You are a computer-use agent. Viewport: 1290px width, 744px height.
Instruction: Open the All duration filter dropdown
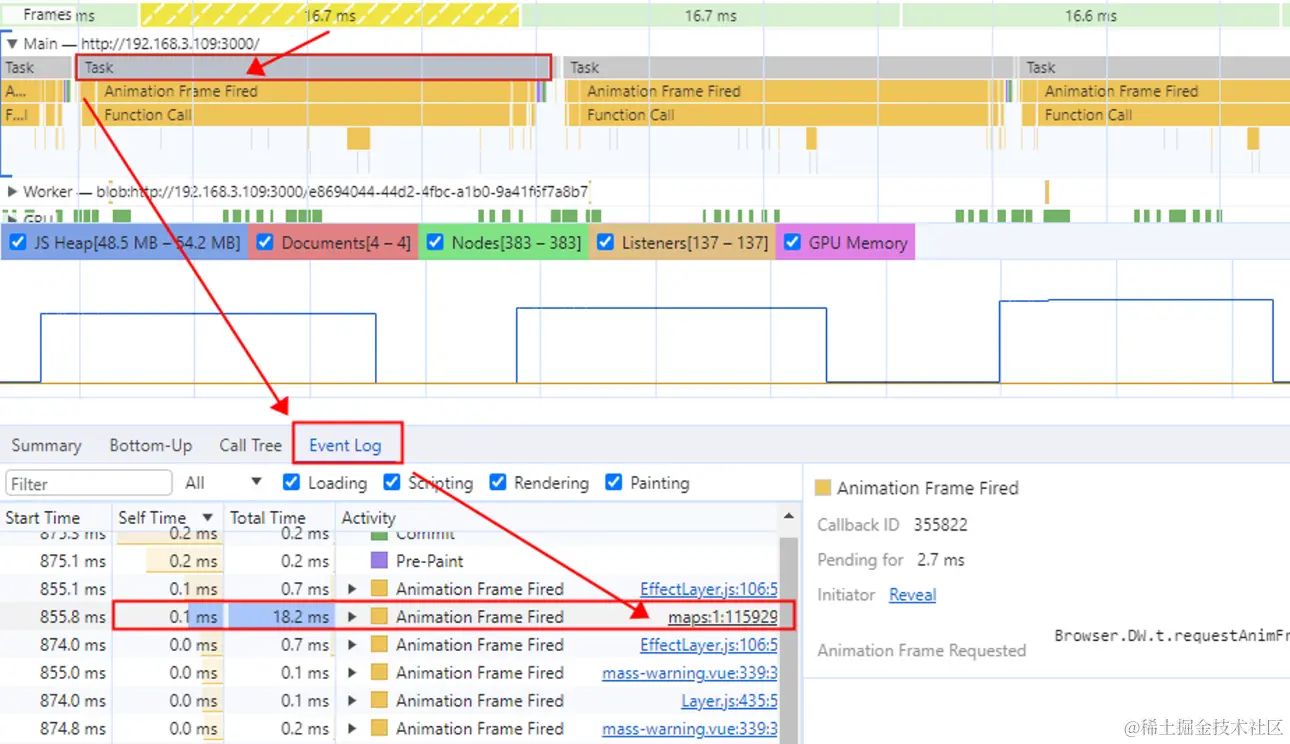click(223, 483)
